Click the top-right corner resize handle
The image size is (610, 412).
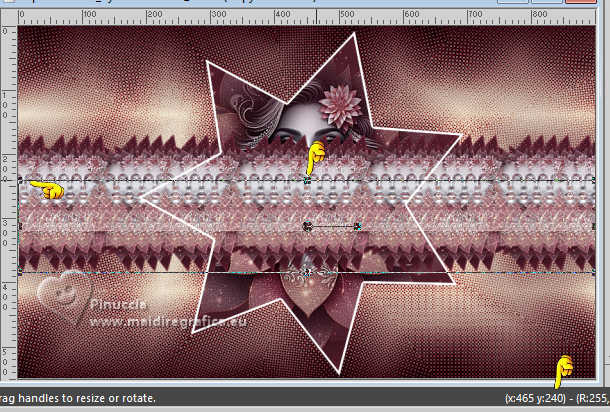coord(594,181)
